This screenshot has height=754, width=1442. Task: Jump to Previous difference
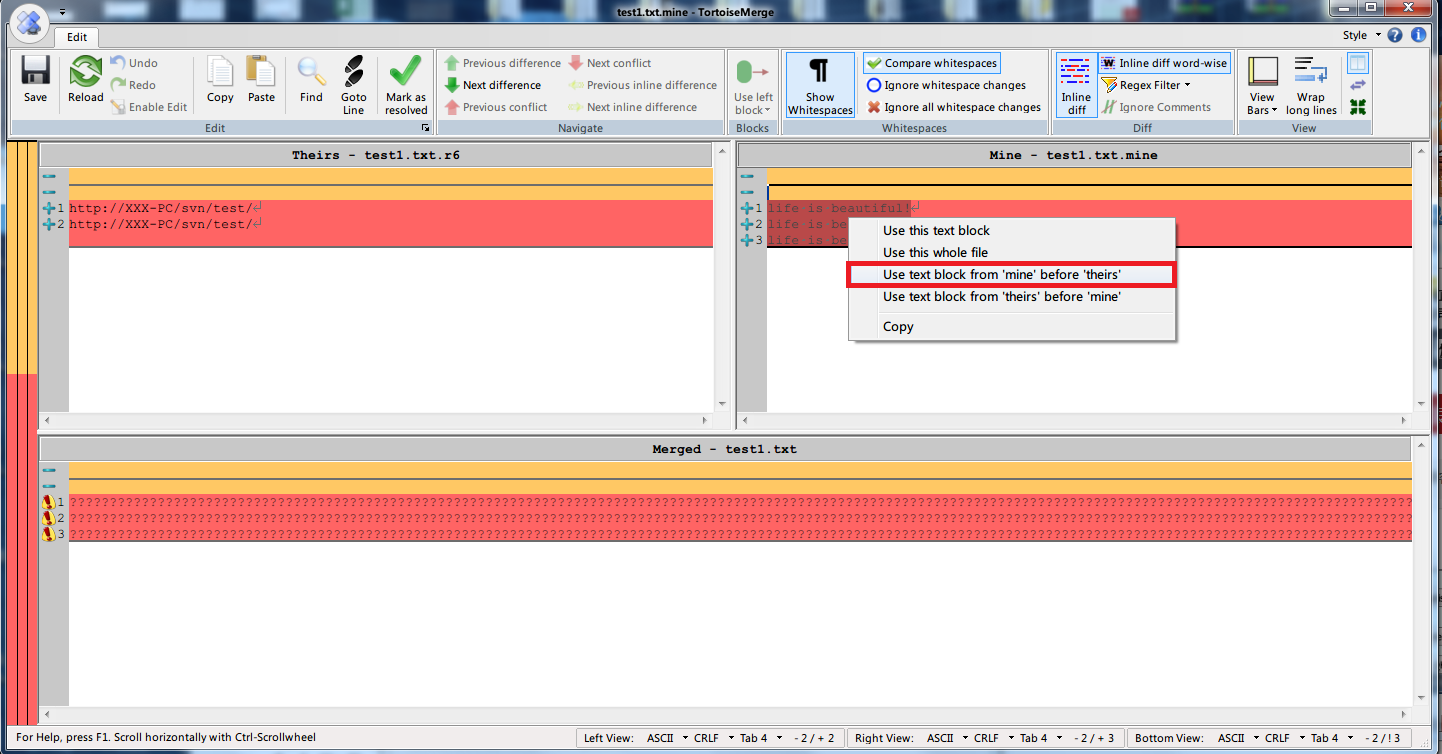coord(502,63)
